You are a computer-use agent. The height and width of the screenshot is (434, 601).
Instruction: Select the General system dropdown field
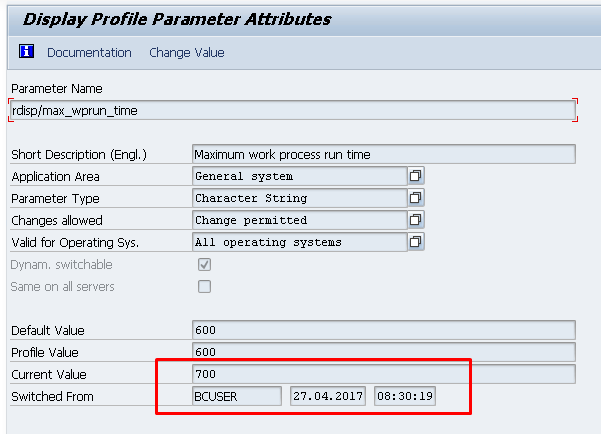[x=300, y=176]
